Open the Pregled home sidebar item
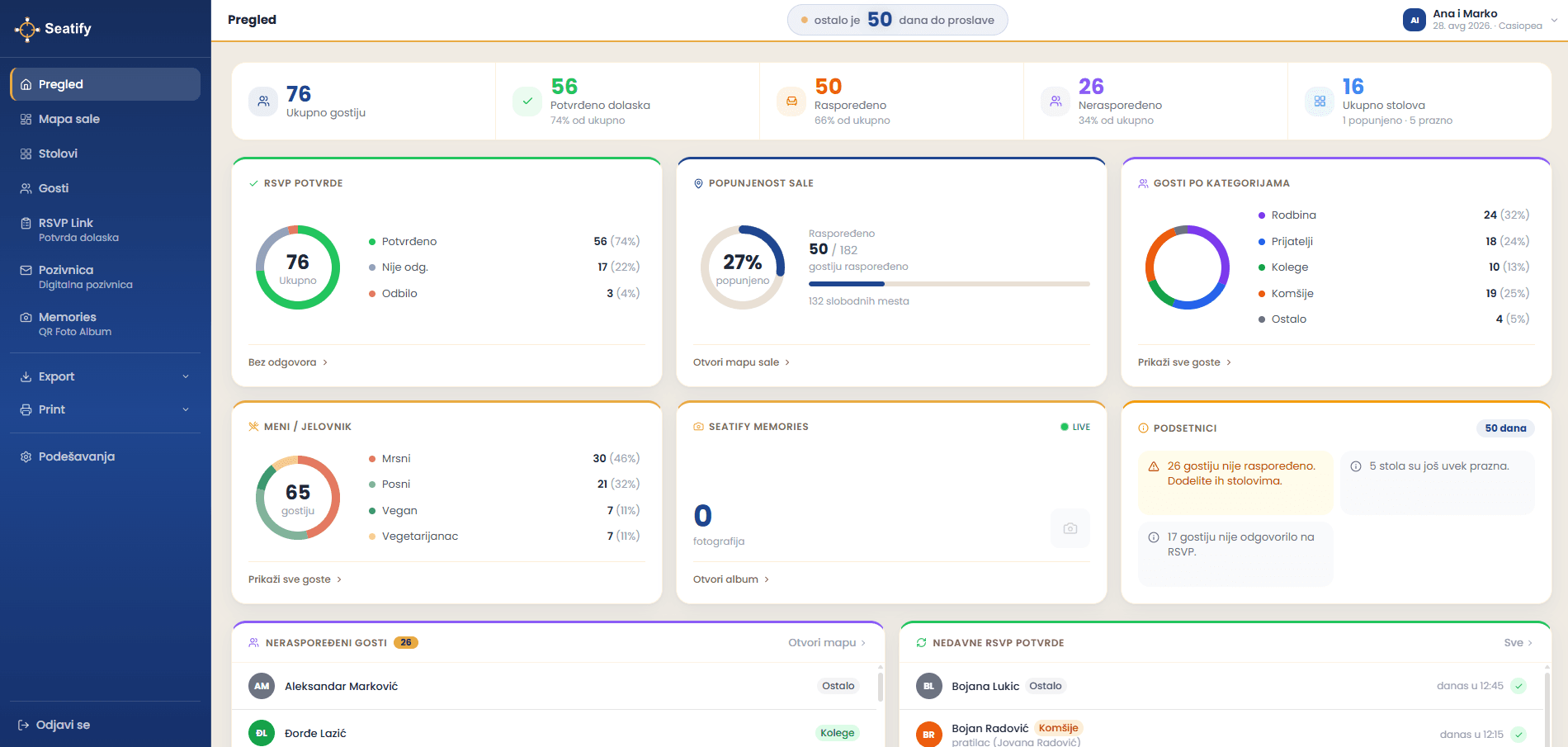The height and width of the screenshot is (747, 1568). [x=105, y=84]
